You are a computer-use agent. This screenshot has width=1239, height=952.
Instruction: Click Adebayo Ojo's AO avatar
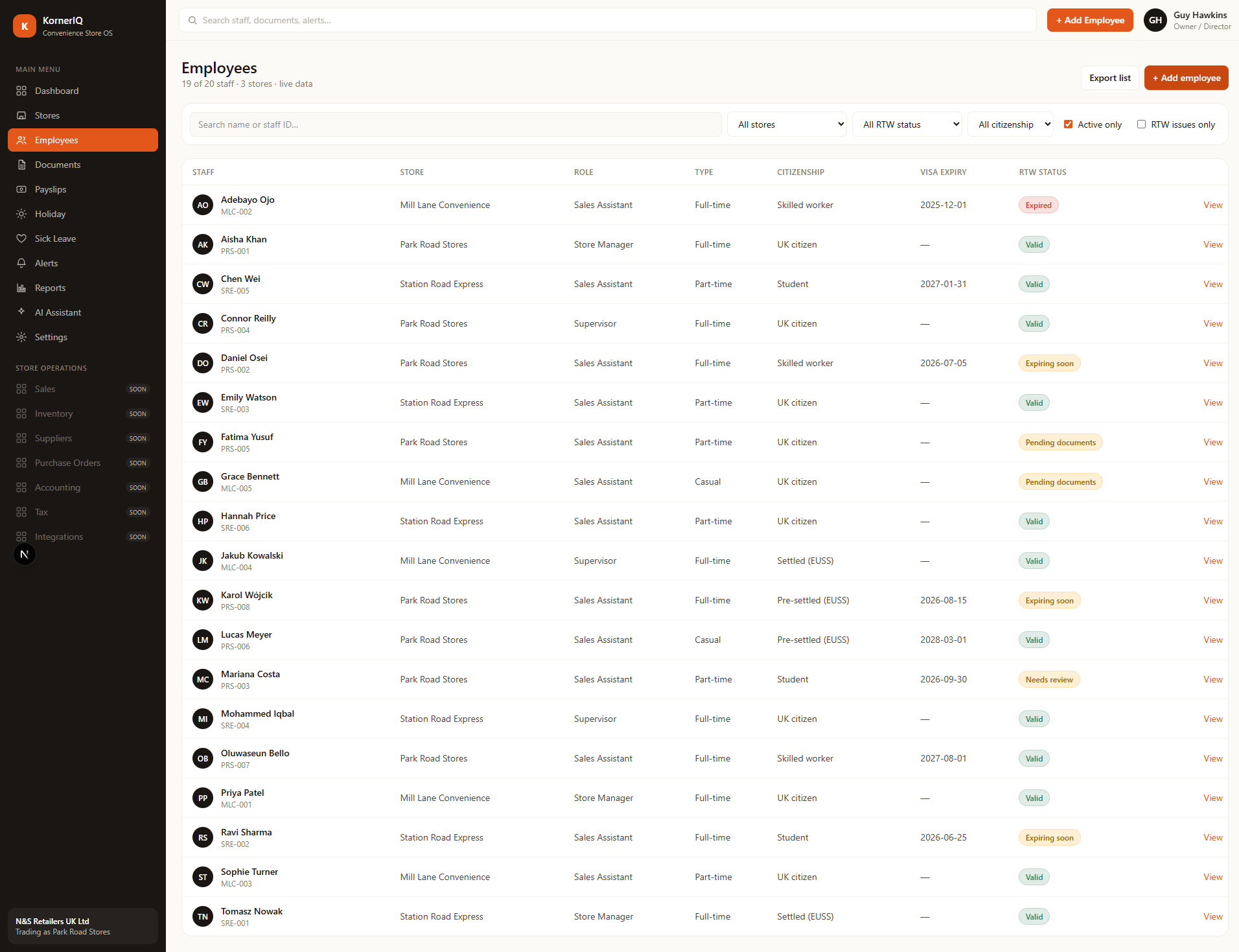coord(203,205)
